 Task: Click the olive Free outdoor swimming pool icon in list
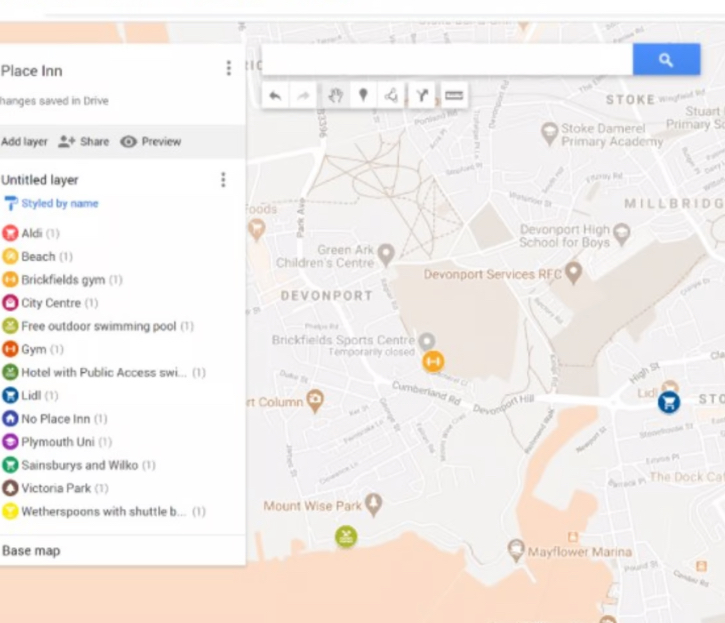coord(10,326)
